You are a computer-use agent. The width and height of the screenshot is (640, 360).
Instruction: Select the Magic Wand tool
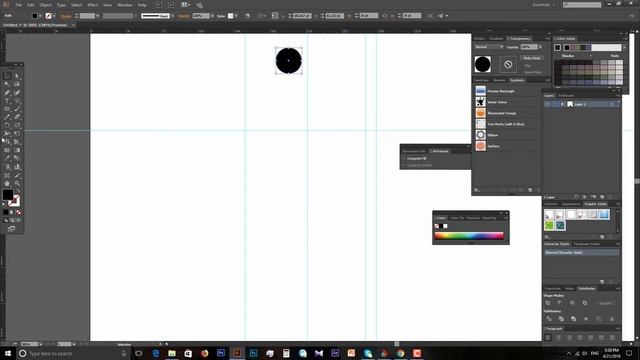click(7, 84)
